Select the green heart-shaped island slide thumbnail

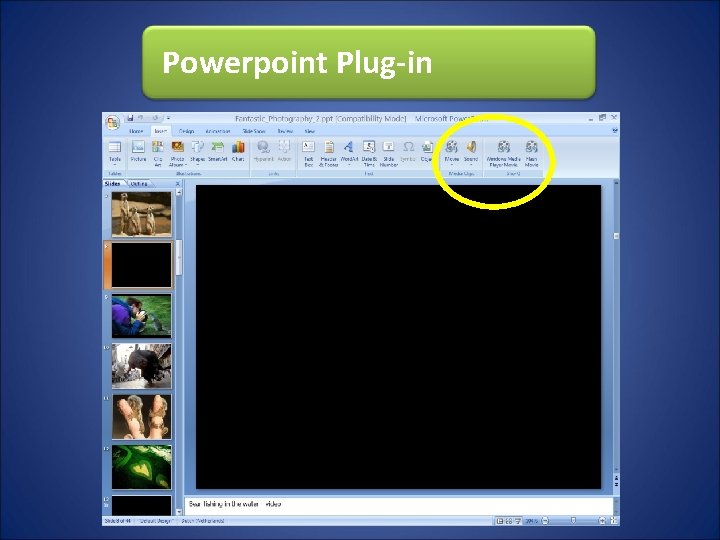click(x=141, y=467)
